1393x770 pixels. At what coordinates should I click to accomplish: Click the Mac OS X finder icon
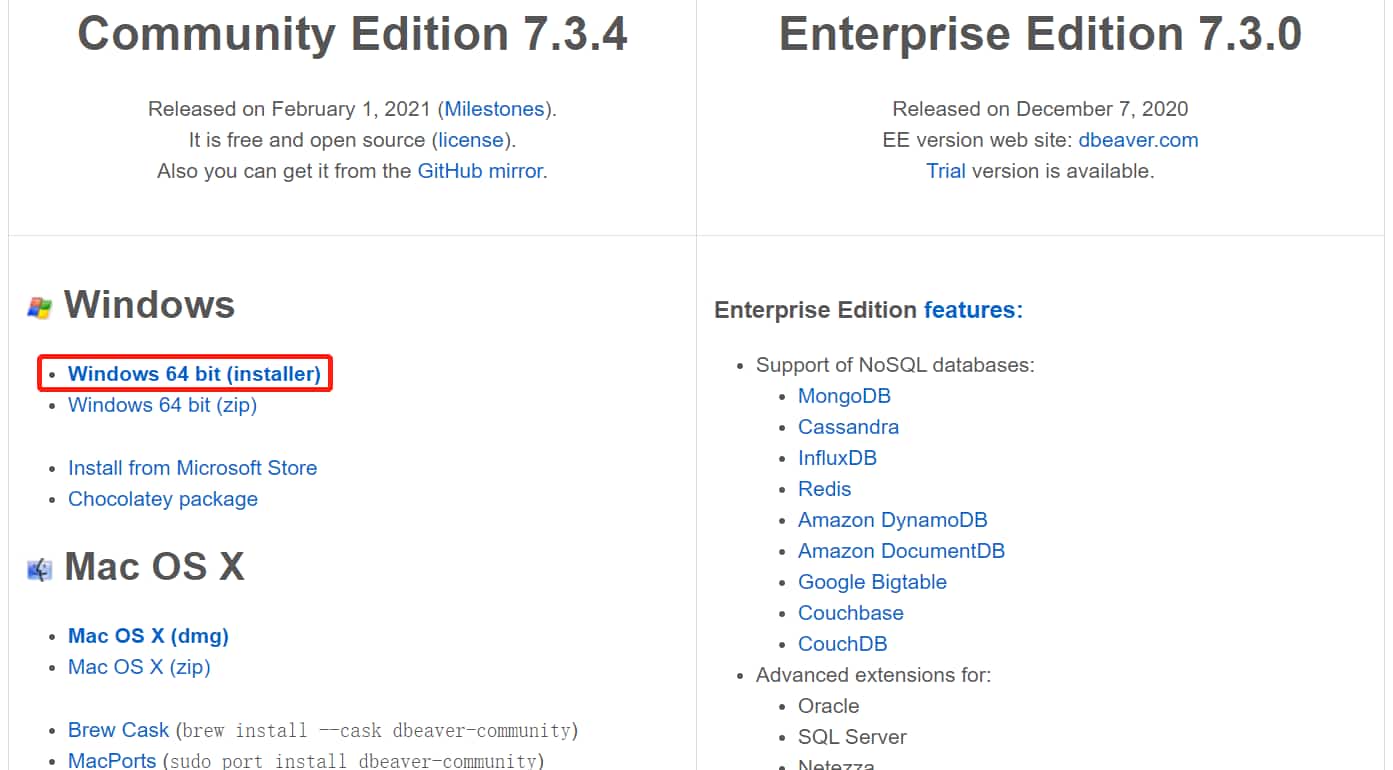coord(39,569)
